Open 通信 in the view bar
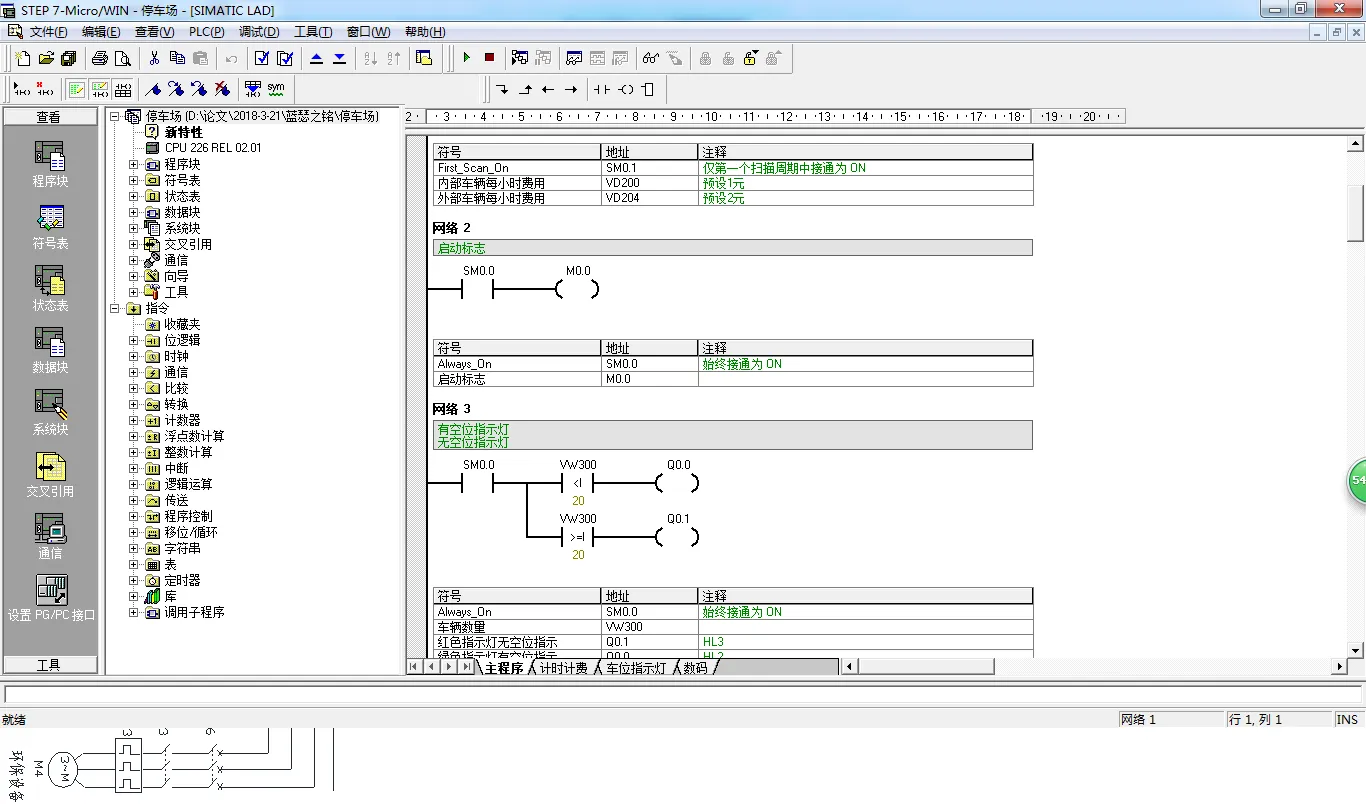Image resolution: width=1366 pixels, height=804 pixels. tap(50, 536)
